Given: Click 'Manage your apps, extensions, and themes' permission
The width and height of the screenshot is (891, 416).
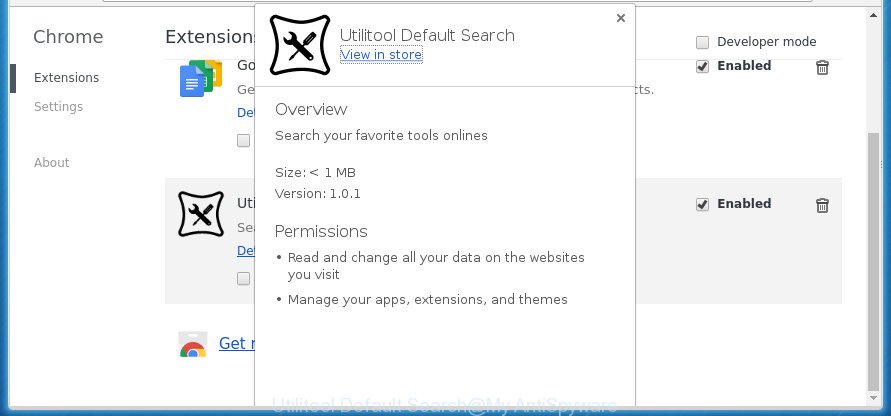Looking at the screenshot, I should 427,299.
